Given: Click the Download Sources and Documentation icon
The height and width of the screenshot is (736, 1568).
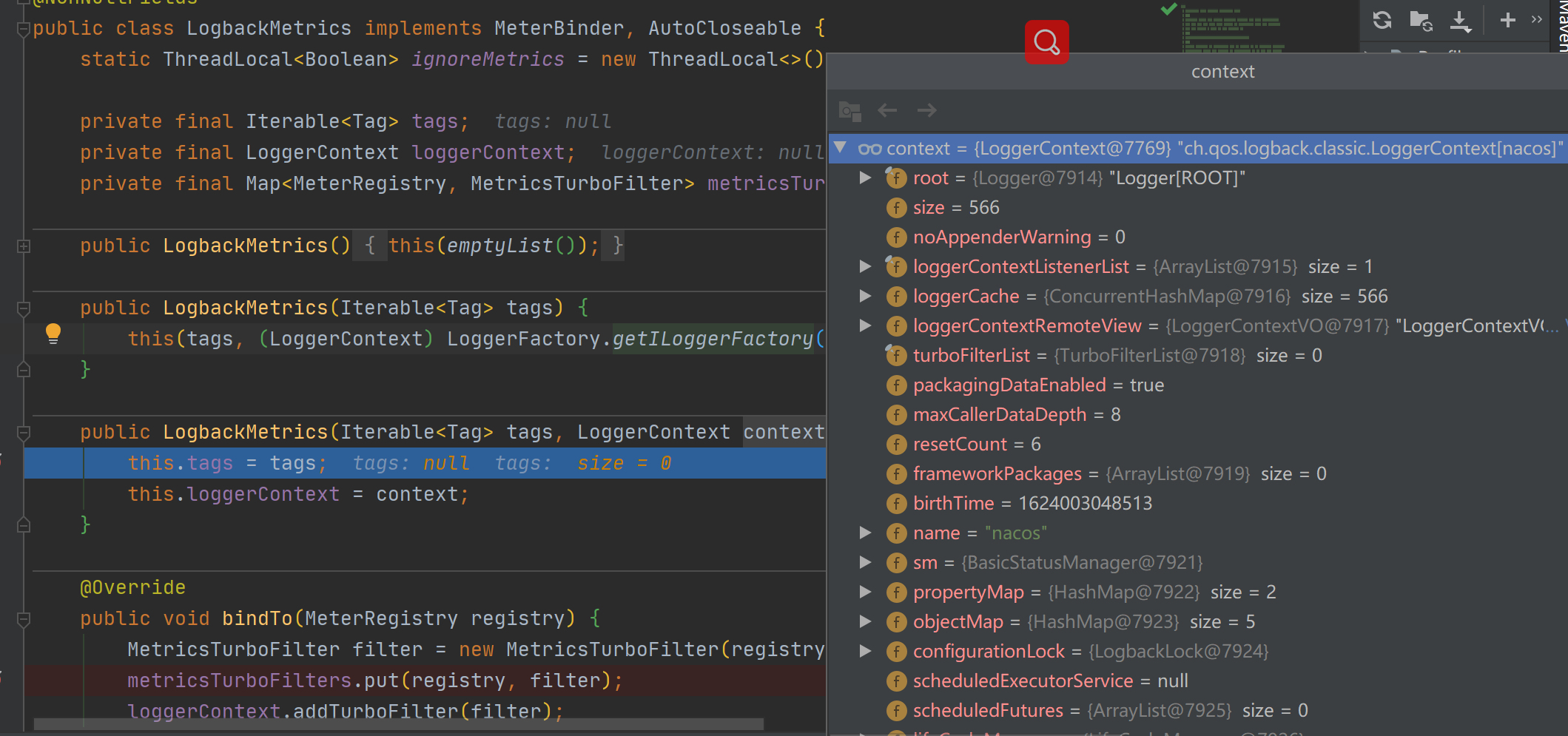Looking at the screenshot, I should pyautogui.click(x=1460, y=21).
